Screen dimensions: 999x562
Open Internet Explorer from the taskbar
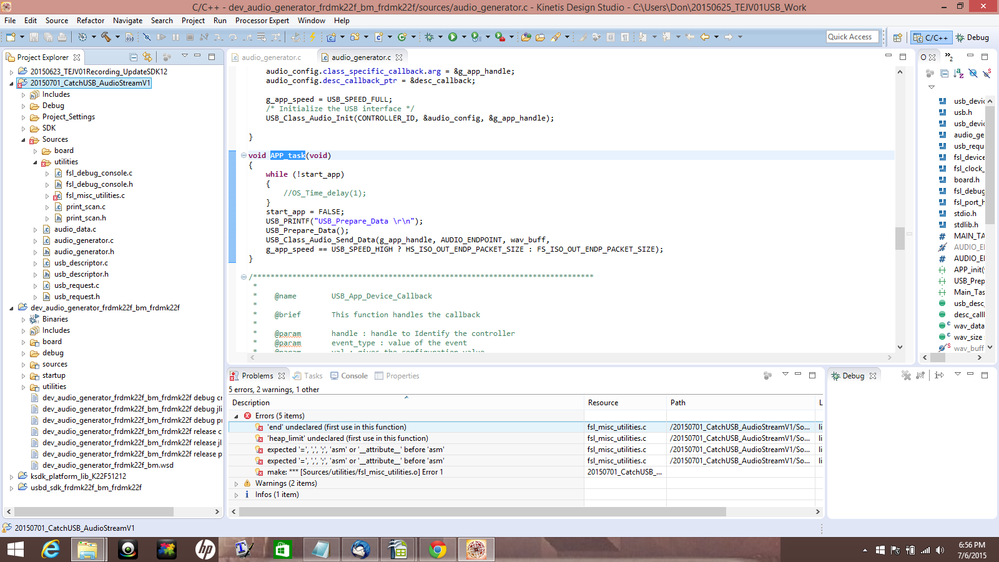click(x=50, y=549)
